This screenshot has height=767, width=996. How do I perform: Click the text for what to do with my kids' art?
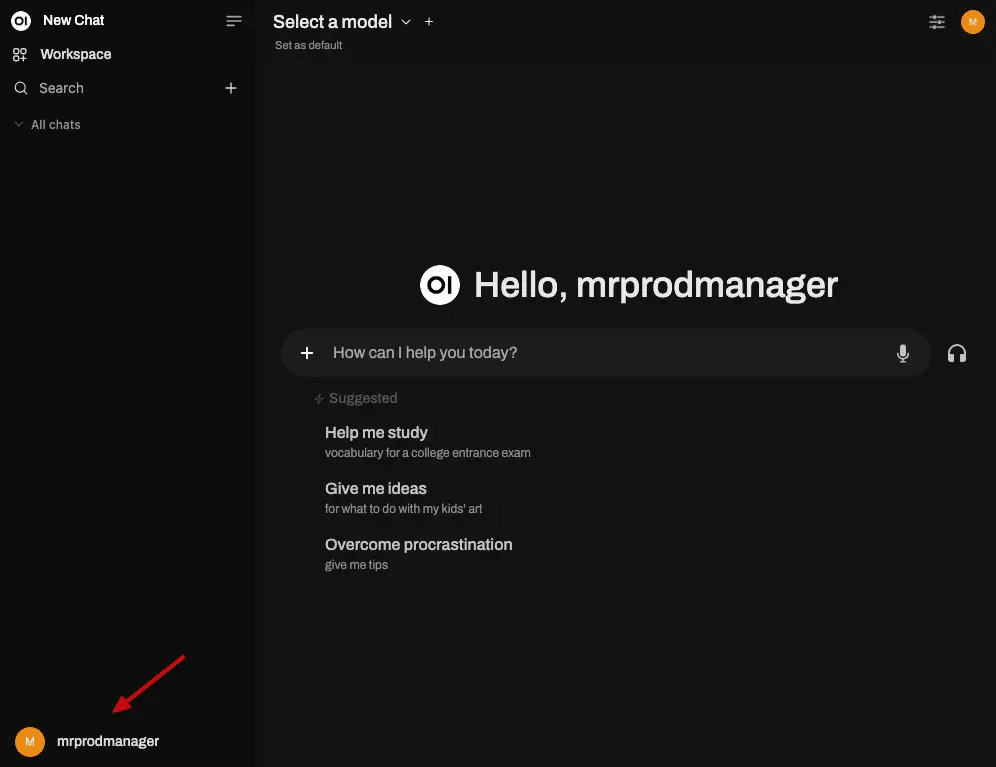pyautogui.click(x=403, y=509)
